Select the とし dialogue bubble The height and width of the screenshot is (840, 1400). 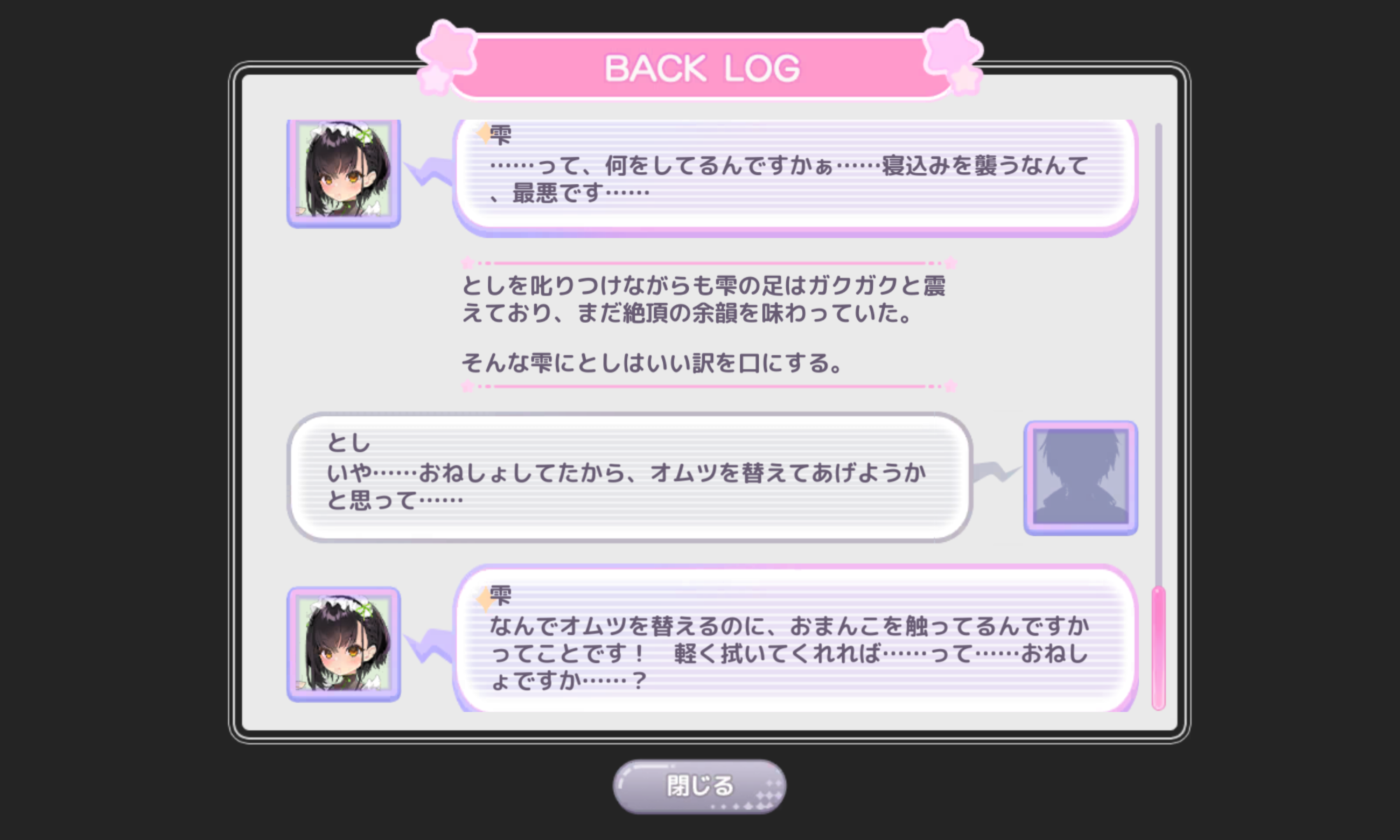629,477
